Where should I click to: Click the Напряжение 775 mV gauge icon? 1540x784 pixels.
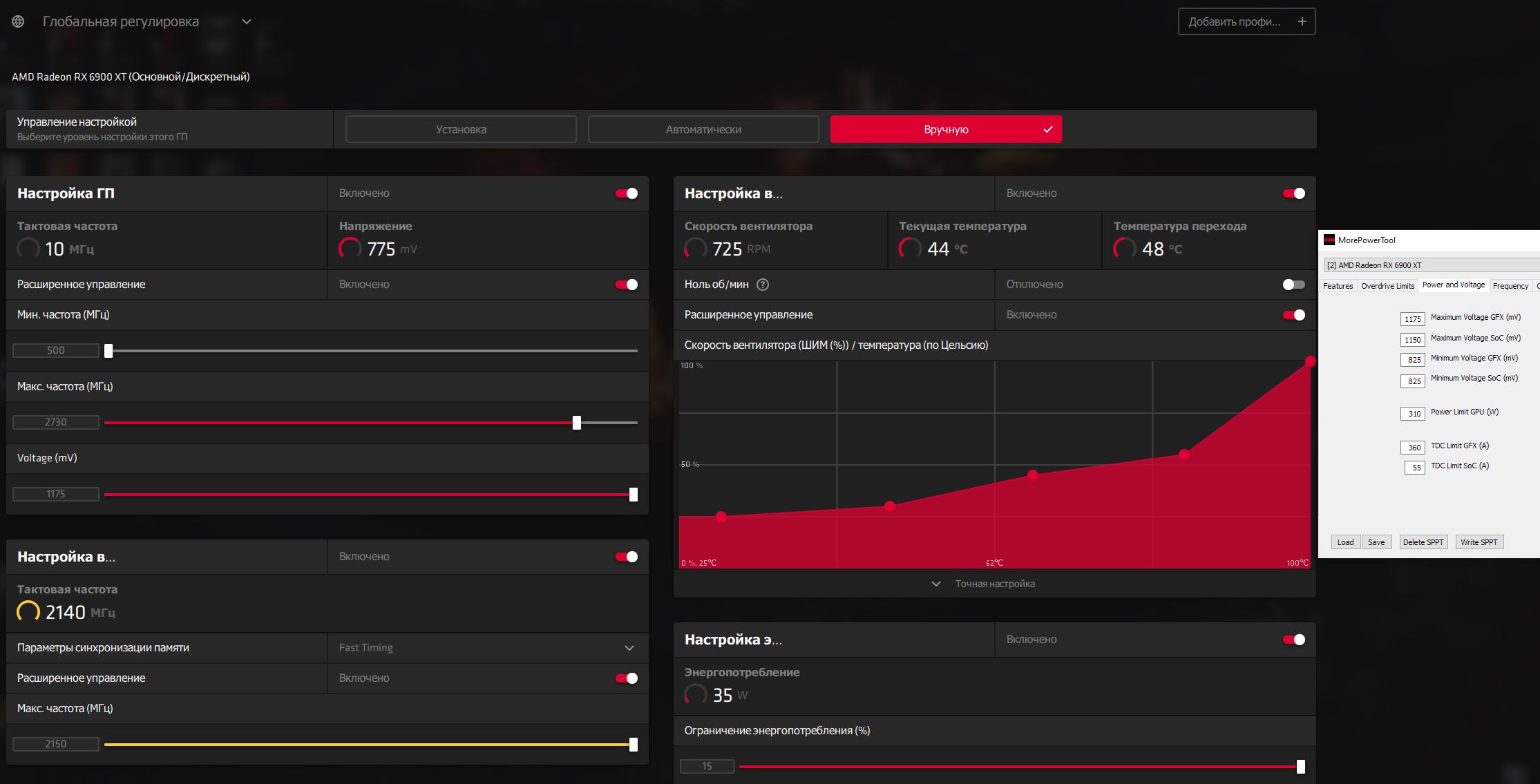point(350,248)
